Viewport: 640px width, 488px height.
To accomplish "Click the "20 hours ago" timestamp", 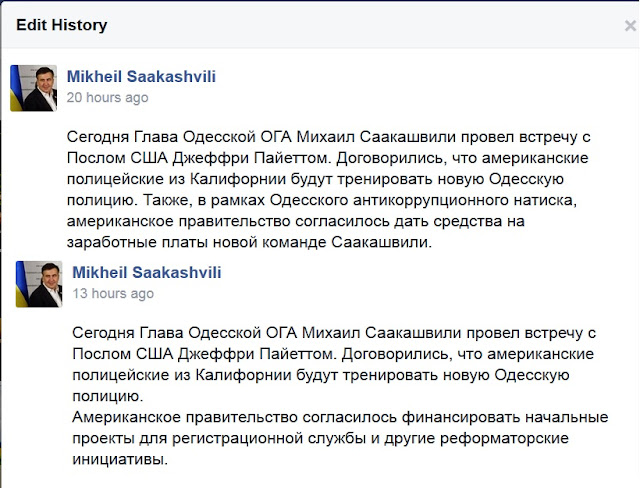I will (x=107, y=98).
